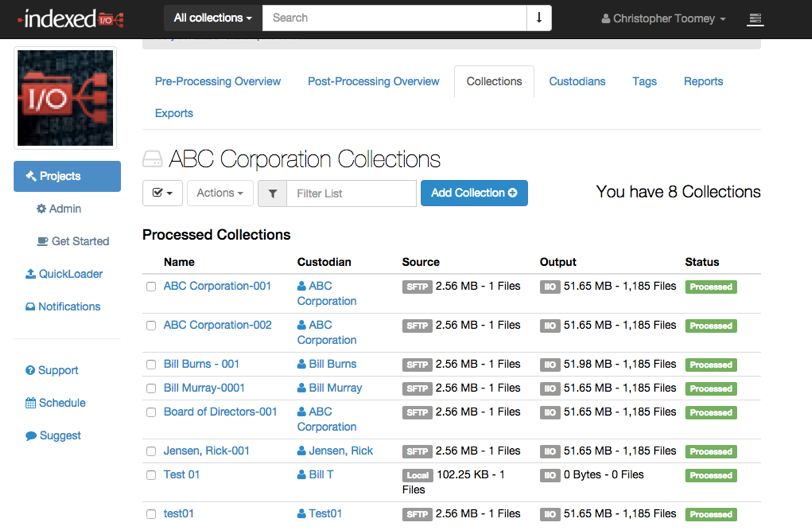This screenshot has width=812, height=531.
Task: Open the select-all checkbox dropdown
Action: click(x=162, y=193)
